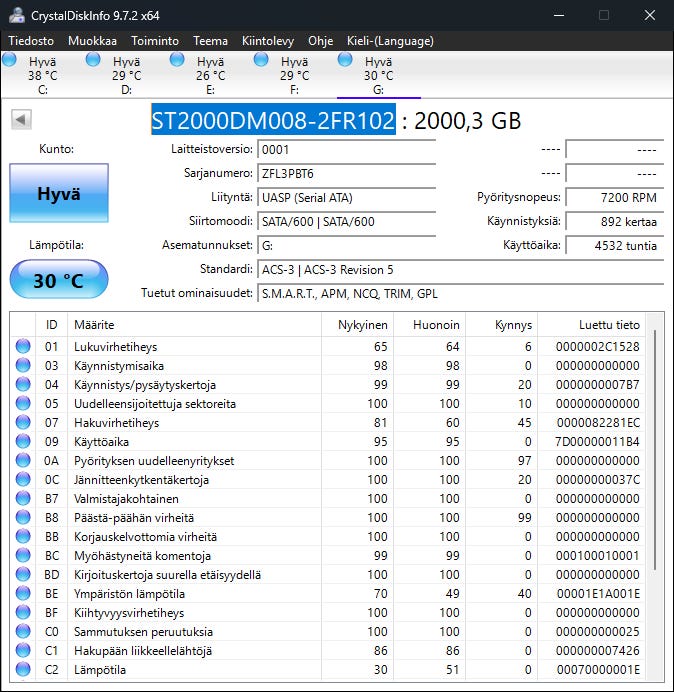Click the highlighted ST2000DM008-2FR102 model name
The height and width of the screenshot is (692, 674).
coord(273,120)
